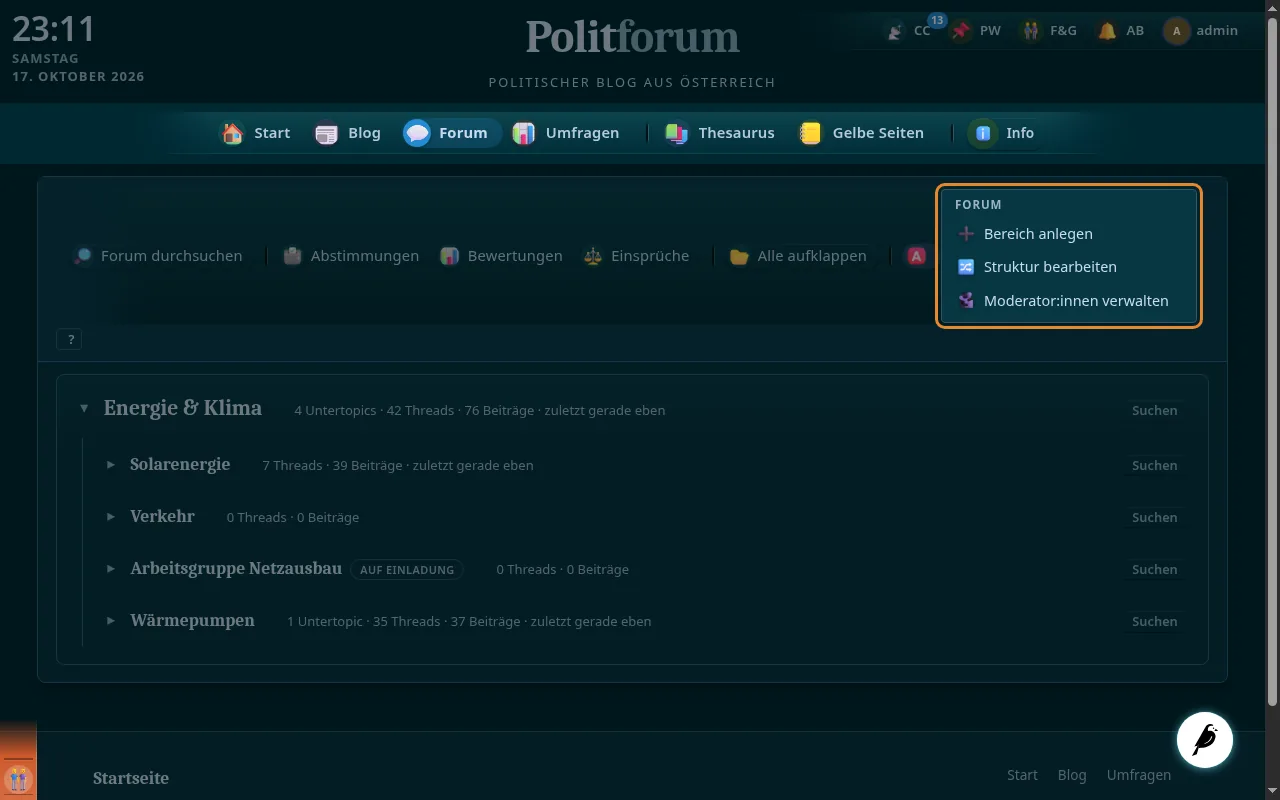Click the F&G people icon
1280x800 pixels.
[1031, 31]
